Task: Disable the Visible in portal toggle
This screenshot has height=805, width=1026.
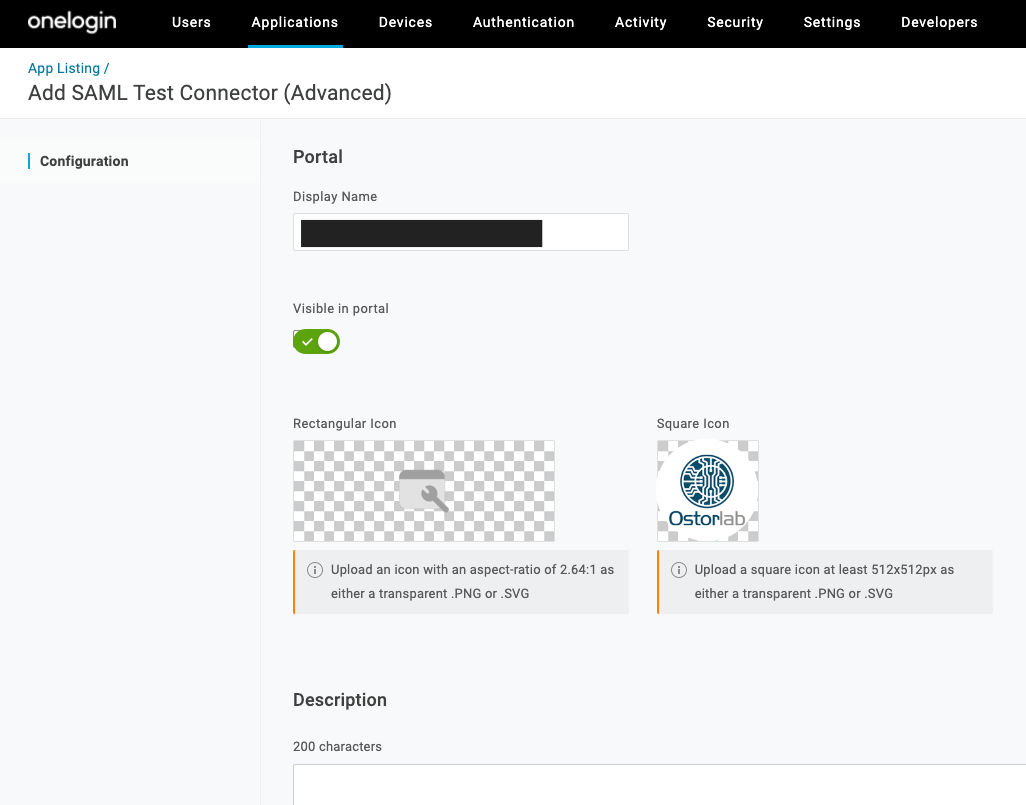Action: (x=317, y=342)
